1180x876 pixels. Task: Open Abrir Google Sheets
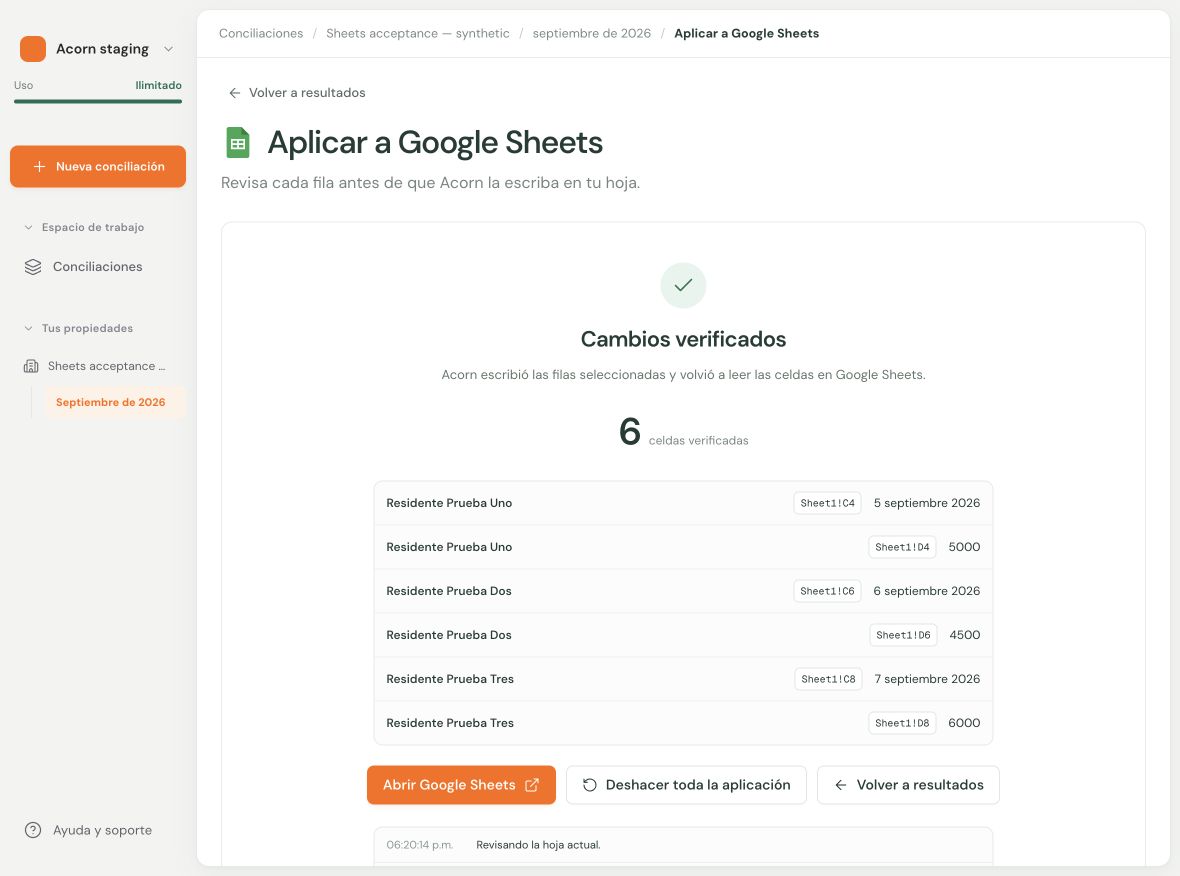(461, 785)
